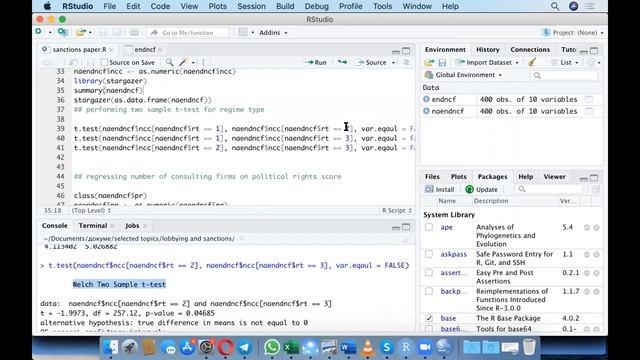Screen dimensions: 640x360
Task: Switch to the History tab
Action: click(487, 49)
